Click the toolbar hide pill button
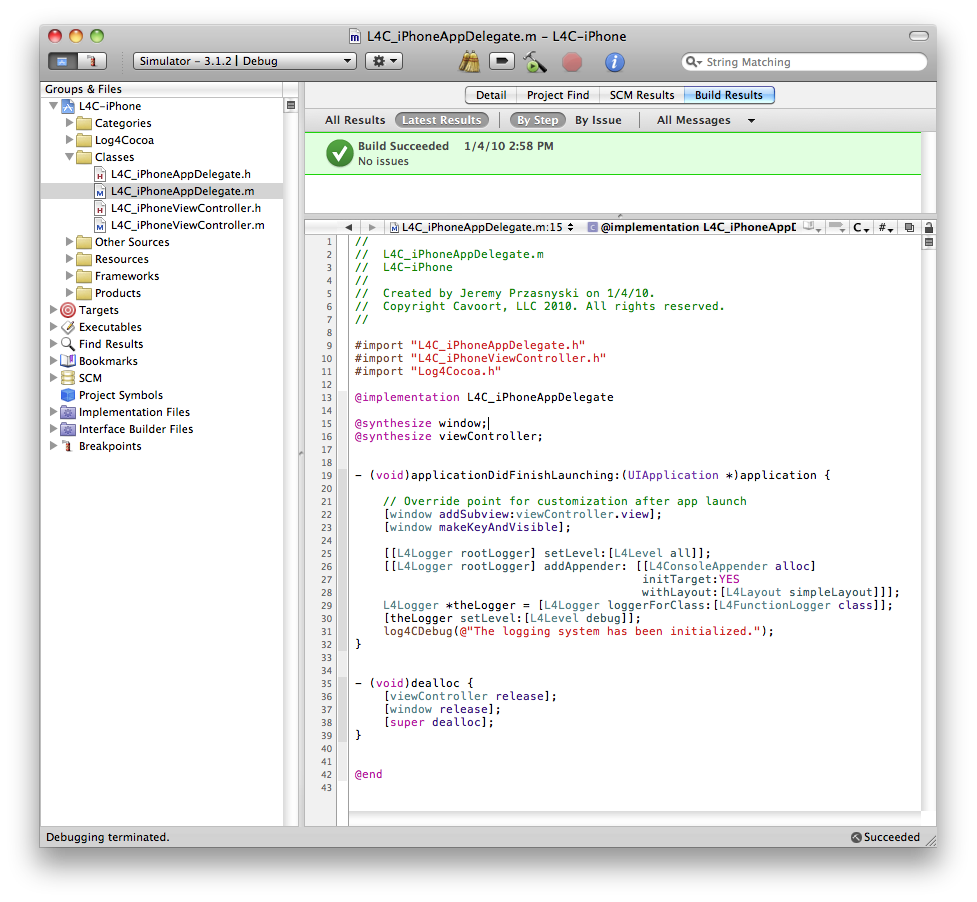This screenshot has width=977, height=902. click(918, 36)
